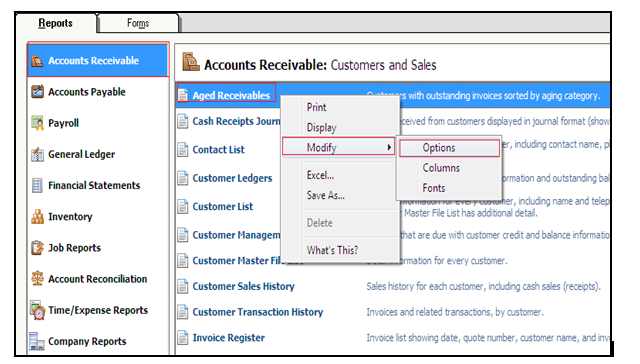Click document icon beside Invoice Register
Image resolution: width=640 pixels, height=364 pixels.
(x=183, y=337)
